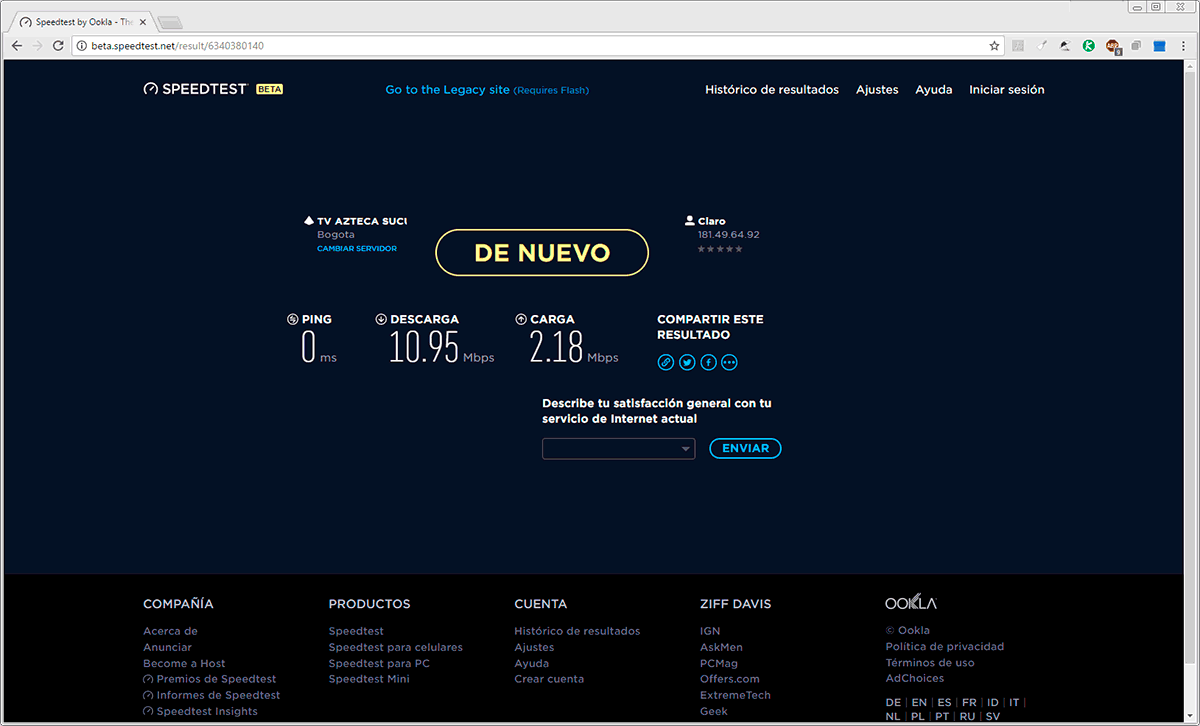This screenshot has height=726, width=1200.
Task: Submit the rating with ENVIAR button
Action: point(745,449)
